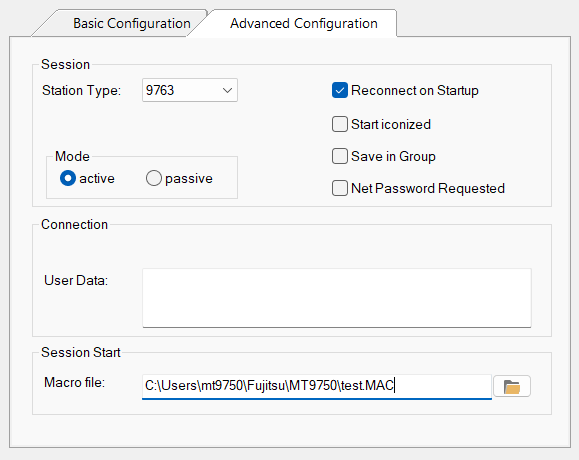
Task: Click the Net Password Requested label
Action: point(428,188)
